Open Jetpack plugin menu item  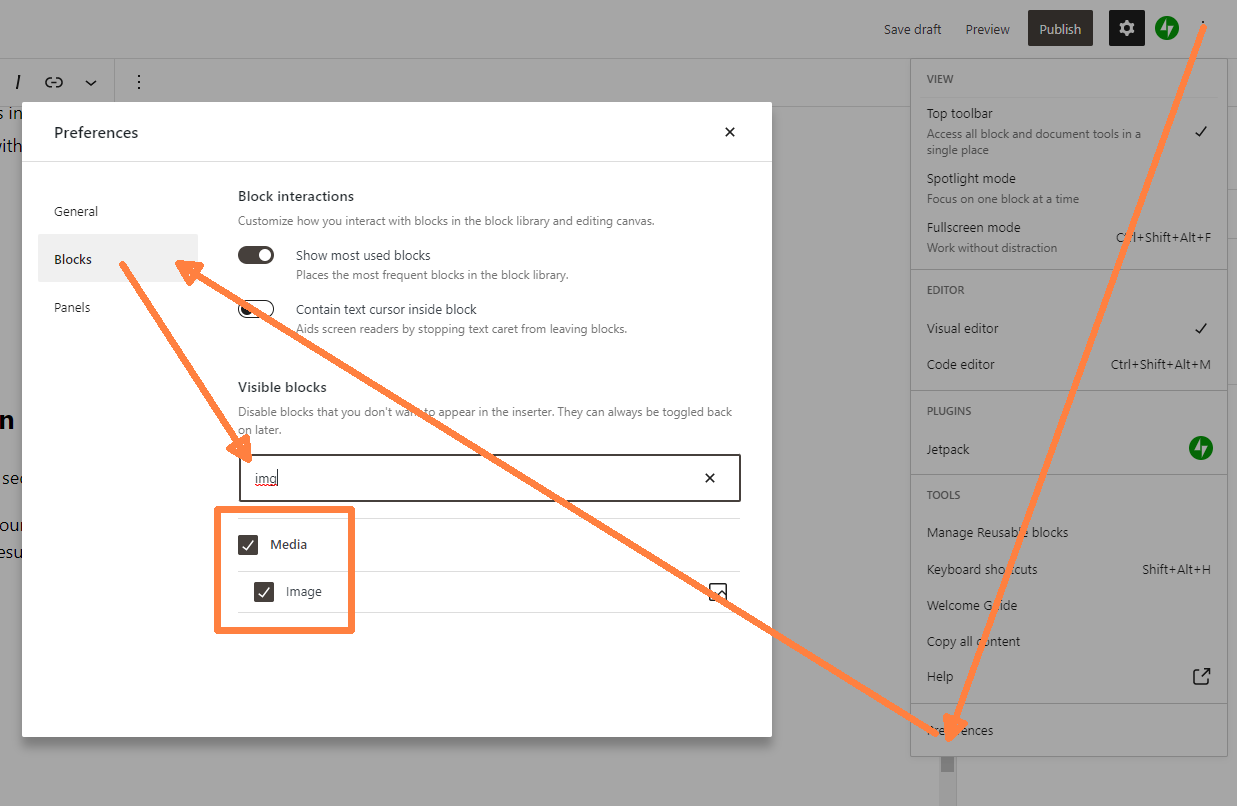1068,449
